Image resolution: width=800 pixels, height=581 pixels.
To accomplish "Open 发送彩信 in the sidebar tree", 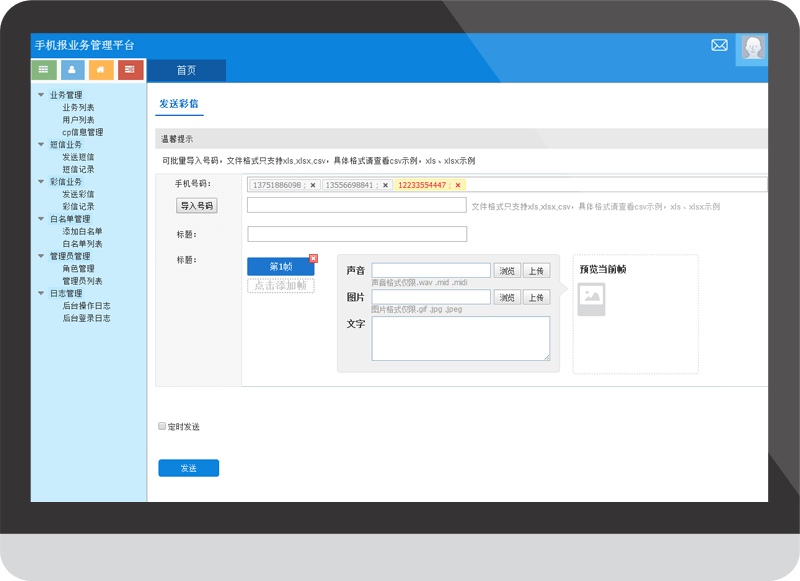I will pos(78,194).
